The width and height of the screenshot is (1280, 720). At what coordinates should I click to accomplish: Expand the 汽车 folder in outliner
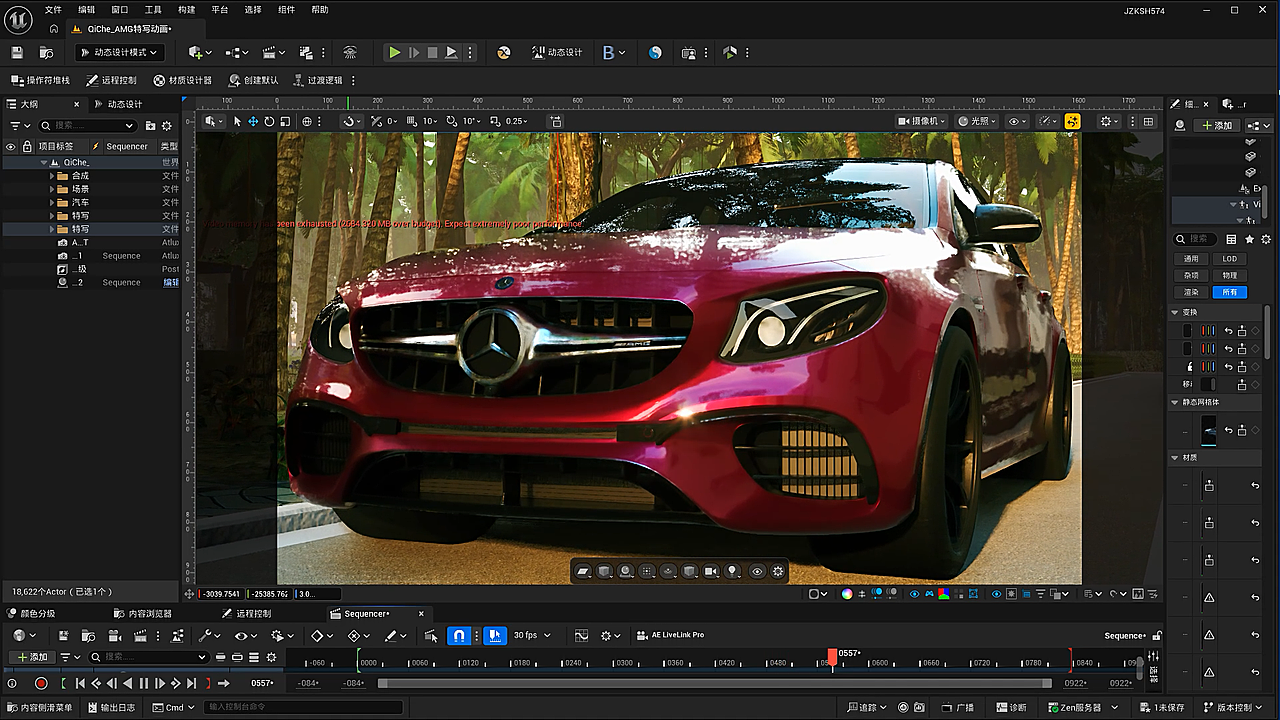click(x=52, y=202)
